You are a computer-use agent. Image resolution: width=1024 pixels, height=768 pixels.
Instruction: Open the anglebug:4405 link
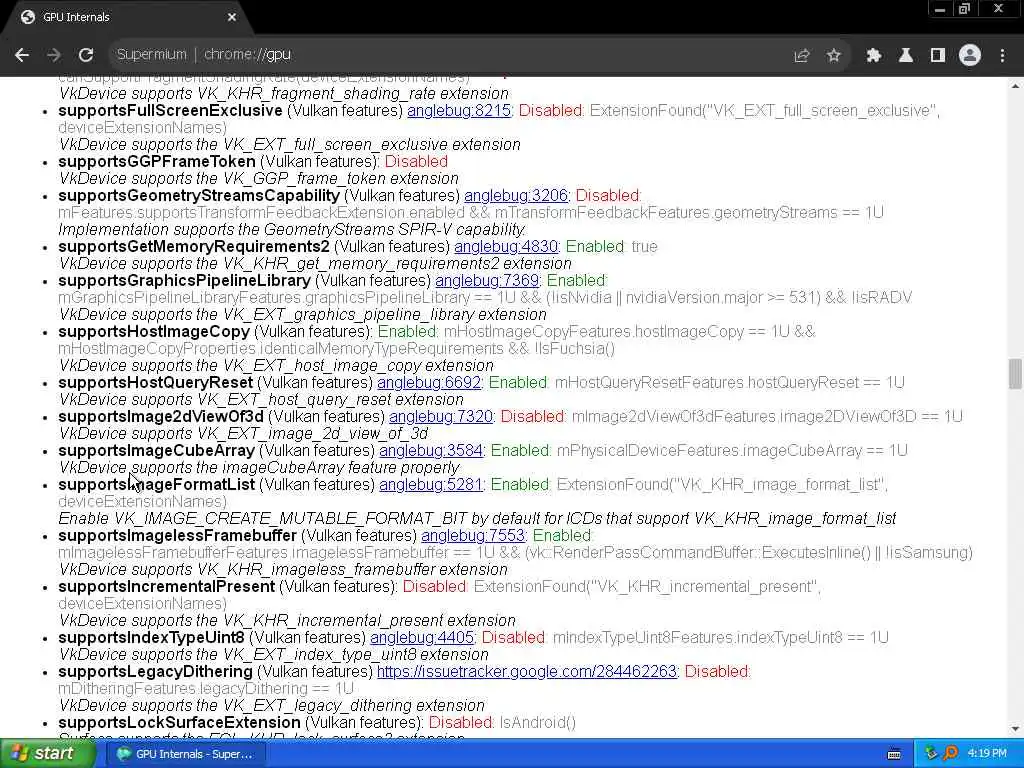(x=421, y=637)
